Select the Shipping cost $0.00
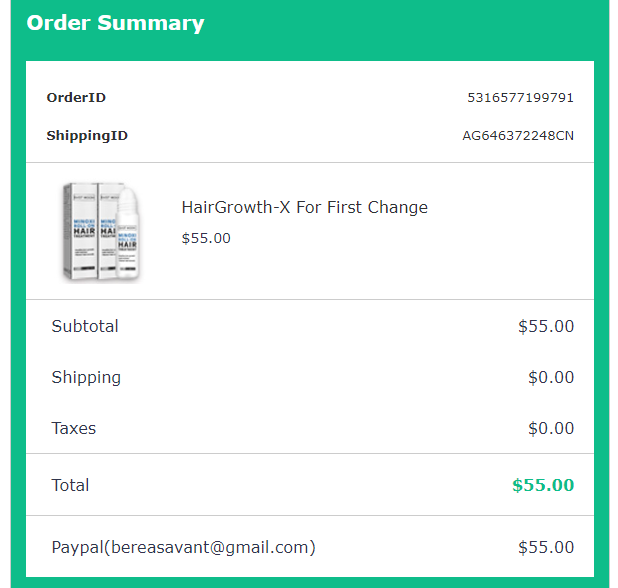Screen dimensions: 618x588 551,377
